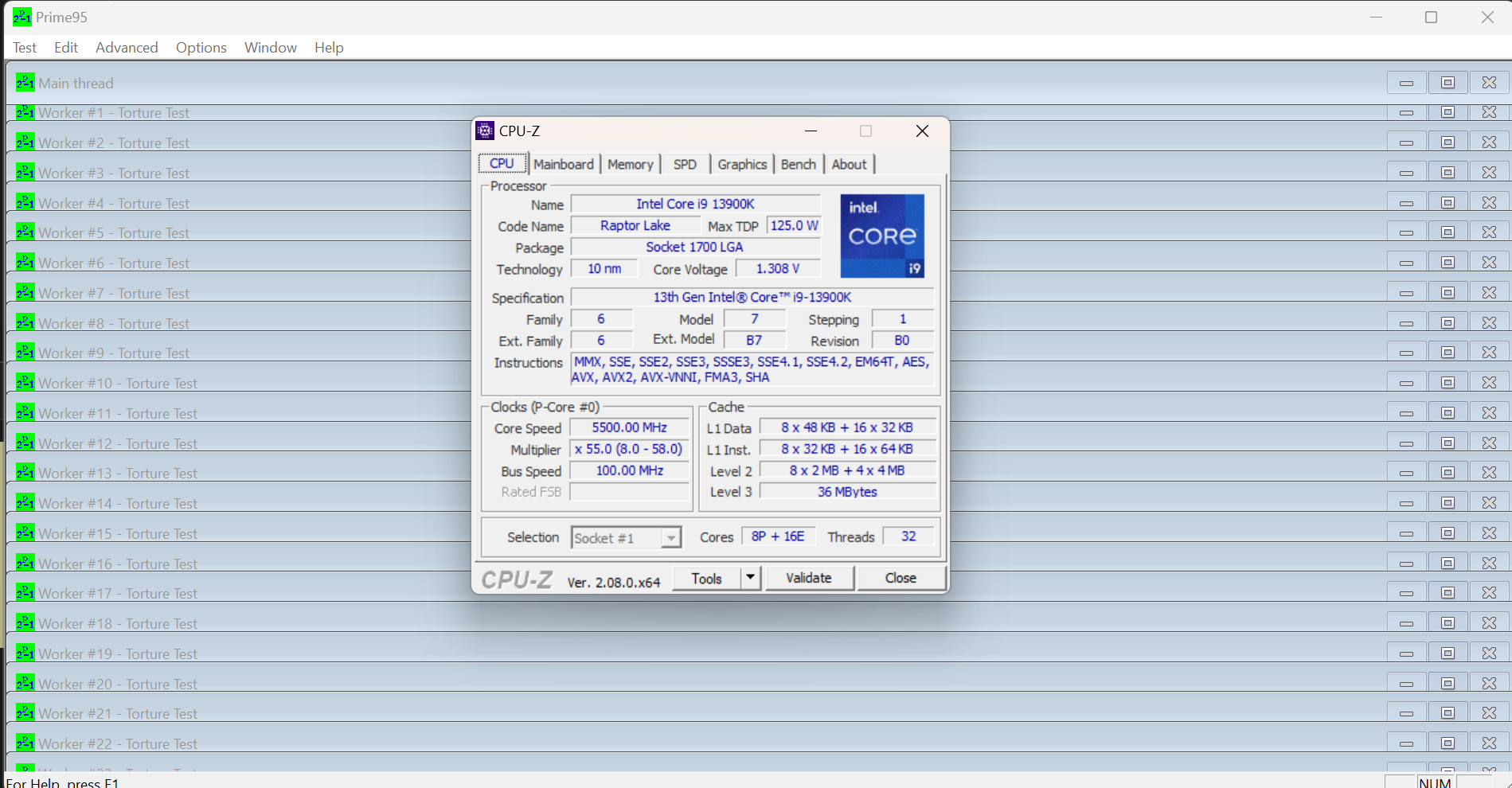Close the Worker #6 Torture Test window
1512x788 pixels.
pyautogui.click(x=1490, y=263)
